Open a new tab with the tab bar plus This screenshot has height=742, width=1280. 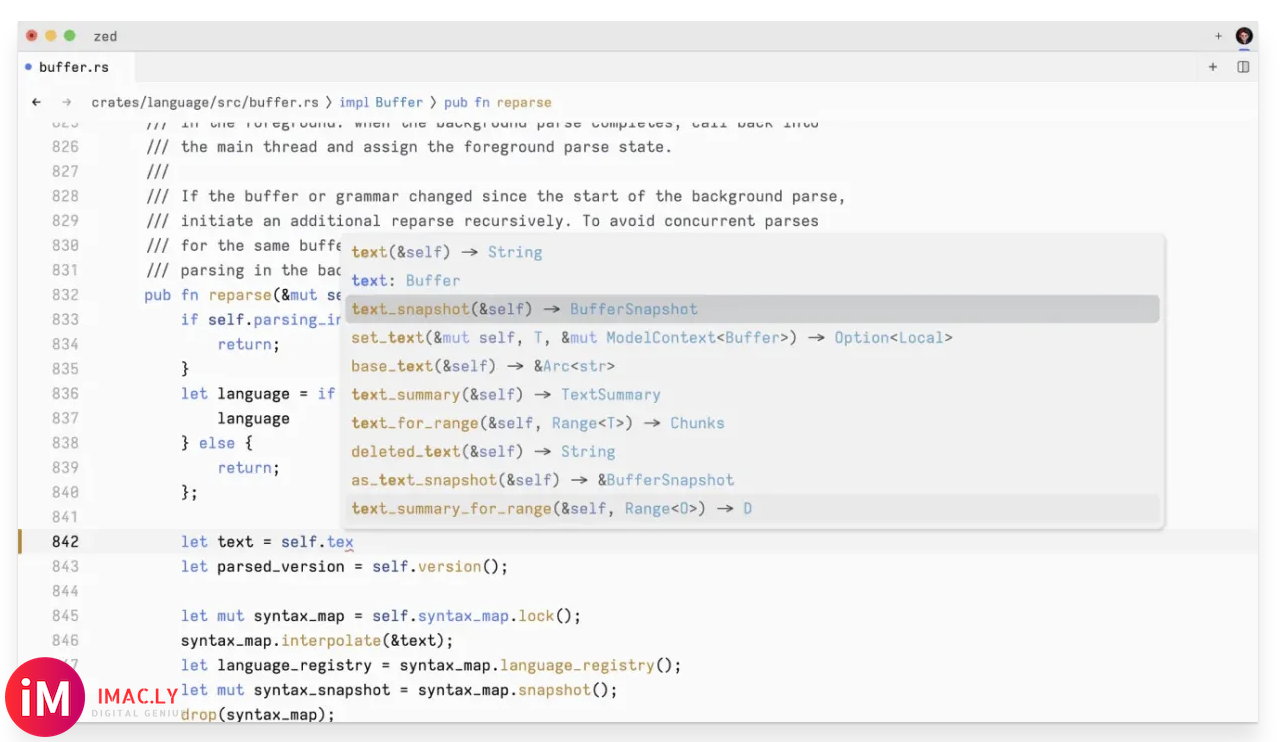point(1213,67)
